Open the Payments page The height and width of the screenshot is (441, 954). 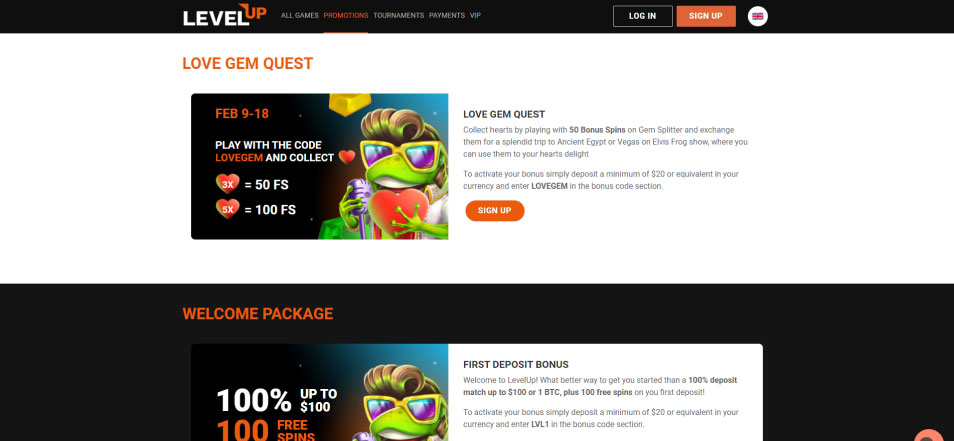[447, 16]
